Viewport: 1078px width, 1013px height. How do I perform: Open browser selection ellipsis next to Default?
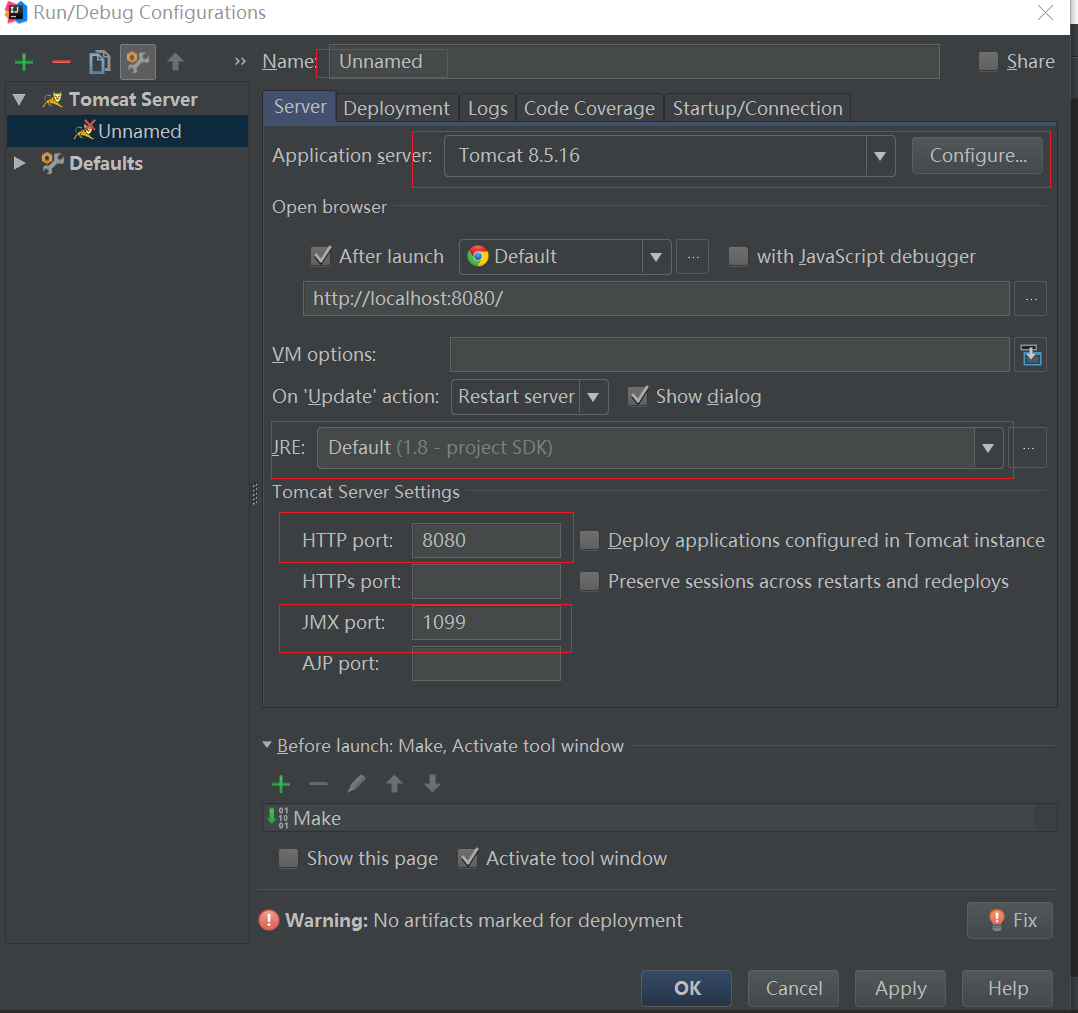tap(693, 257)
